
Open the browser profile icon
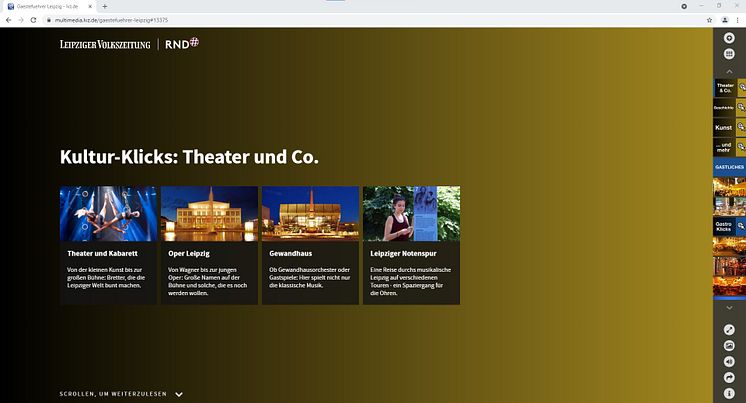tap(725, 20)
